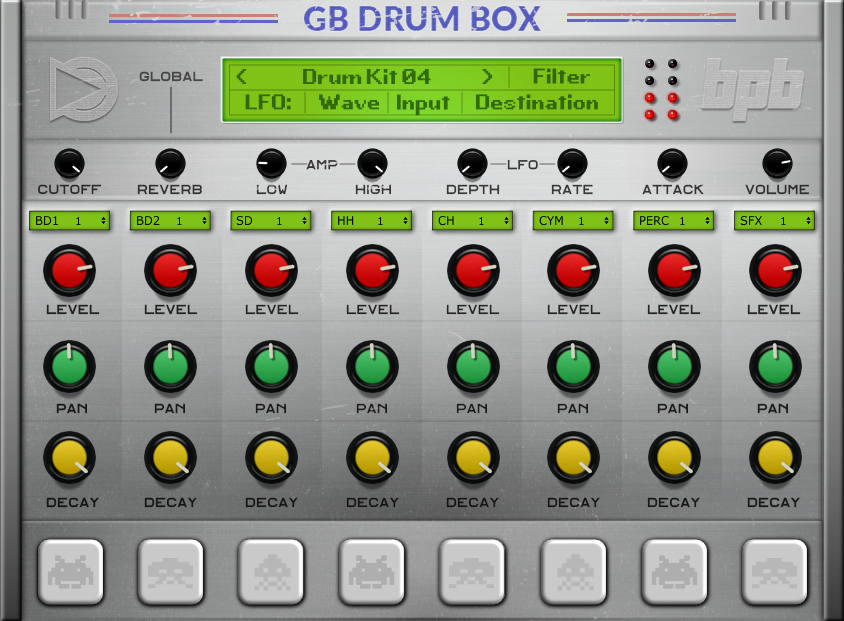
Task: Open the SD sample selector dropdown
Action: (271, 221)
